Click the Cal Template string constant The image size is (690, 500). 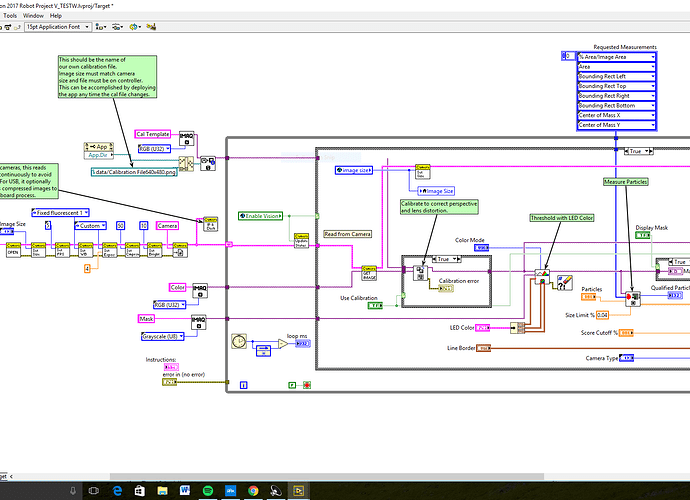coord(152,134)
